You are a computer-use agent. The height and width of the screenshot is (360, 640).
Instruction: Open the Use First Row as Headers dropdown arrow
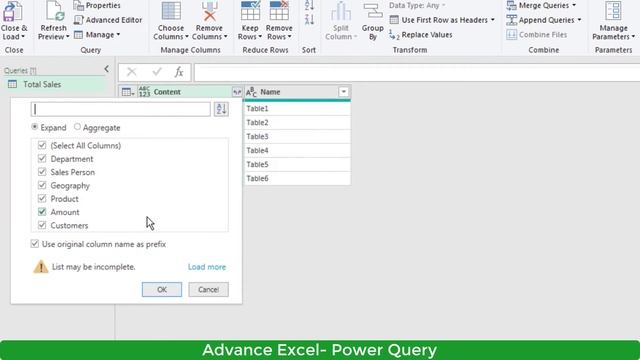coord(493,20)
